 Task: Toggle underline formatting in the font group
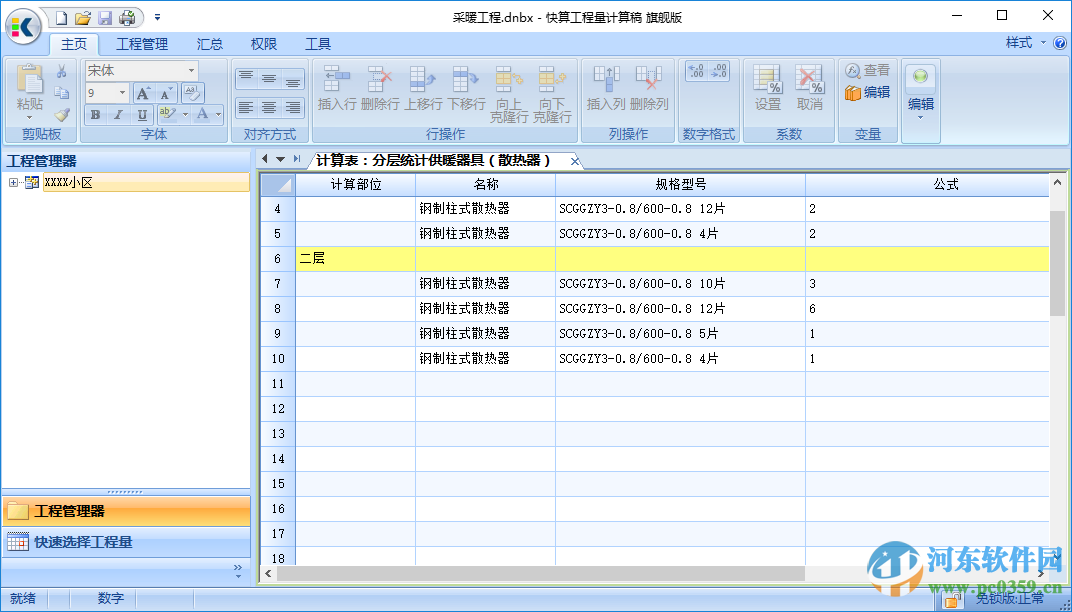(140, 115)
